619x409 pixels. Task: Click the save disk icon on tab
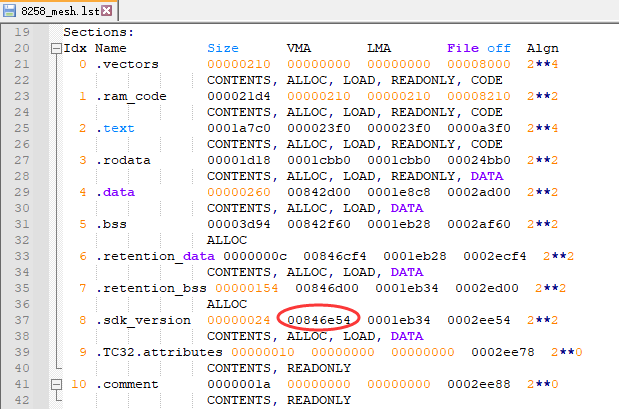point(9,11)
